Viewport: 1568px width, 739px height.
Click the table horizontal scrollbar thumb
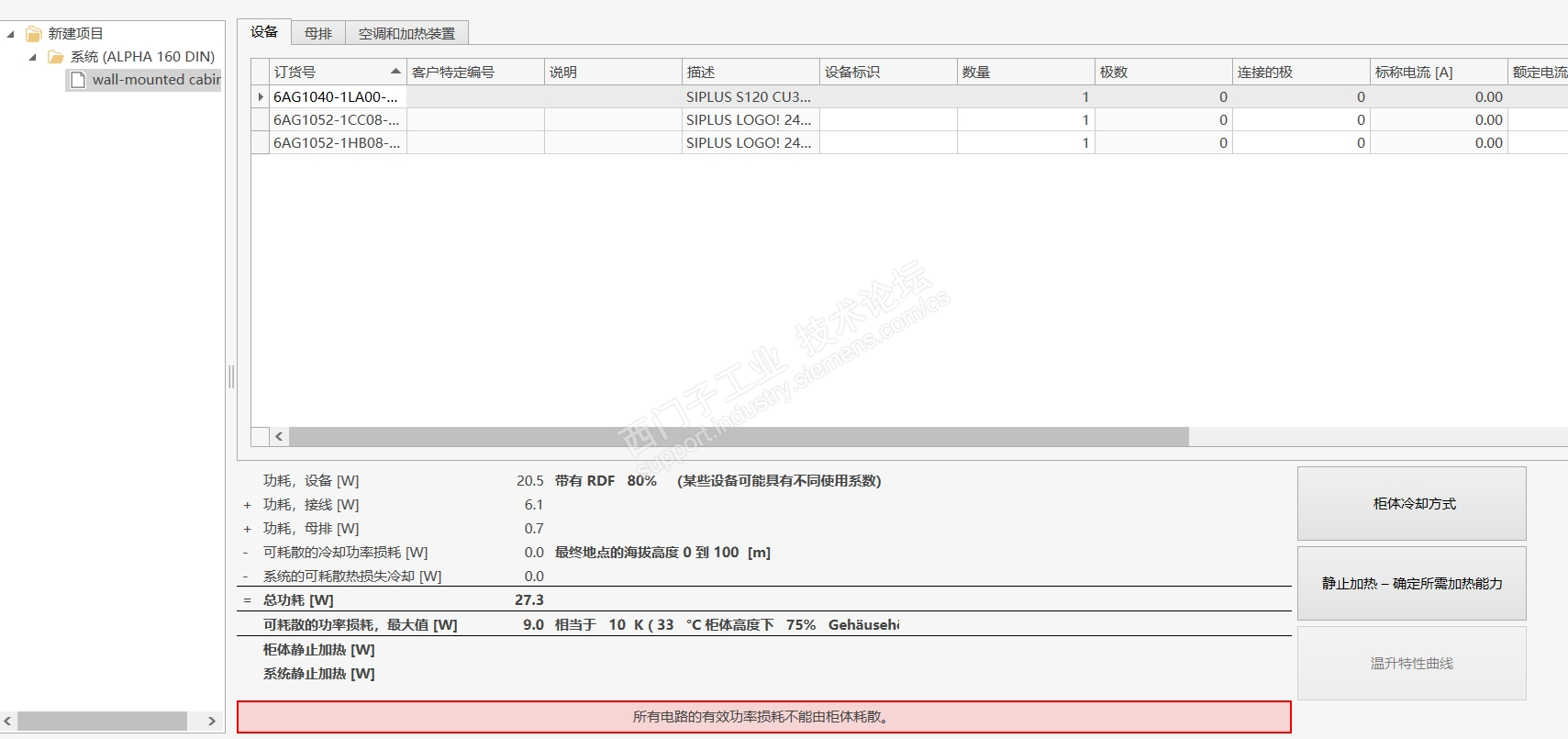[x=739, y=437]
